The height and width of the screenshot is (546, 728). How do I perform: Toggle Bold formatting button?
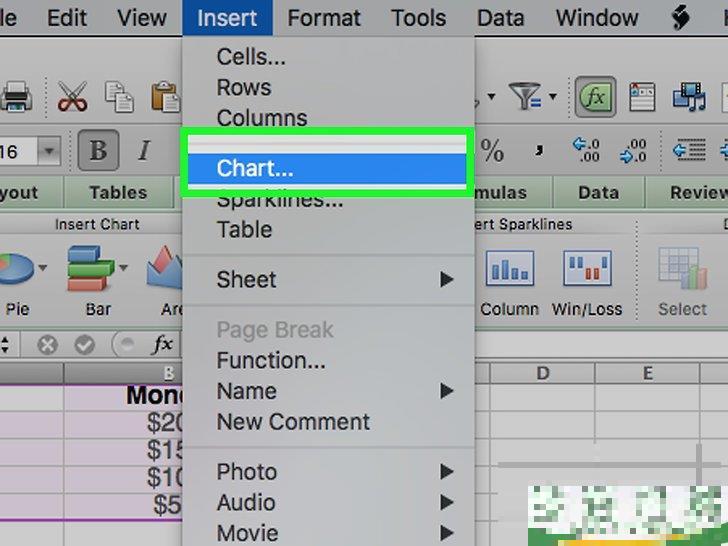point(98,151)
